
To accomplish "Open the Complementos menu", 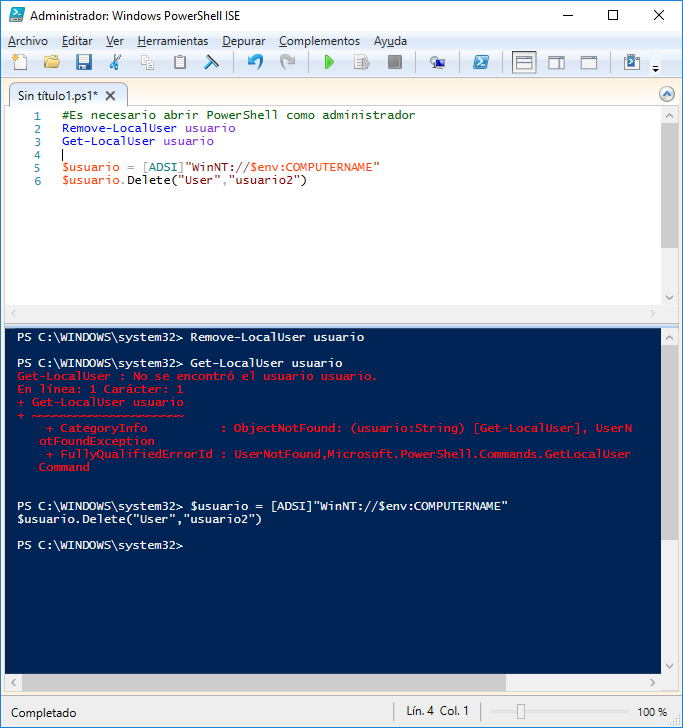I will (x=319, y=41).
